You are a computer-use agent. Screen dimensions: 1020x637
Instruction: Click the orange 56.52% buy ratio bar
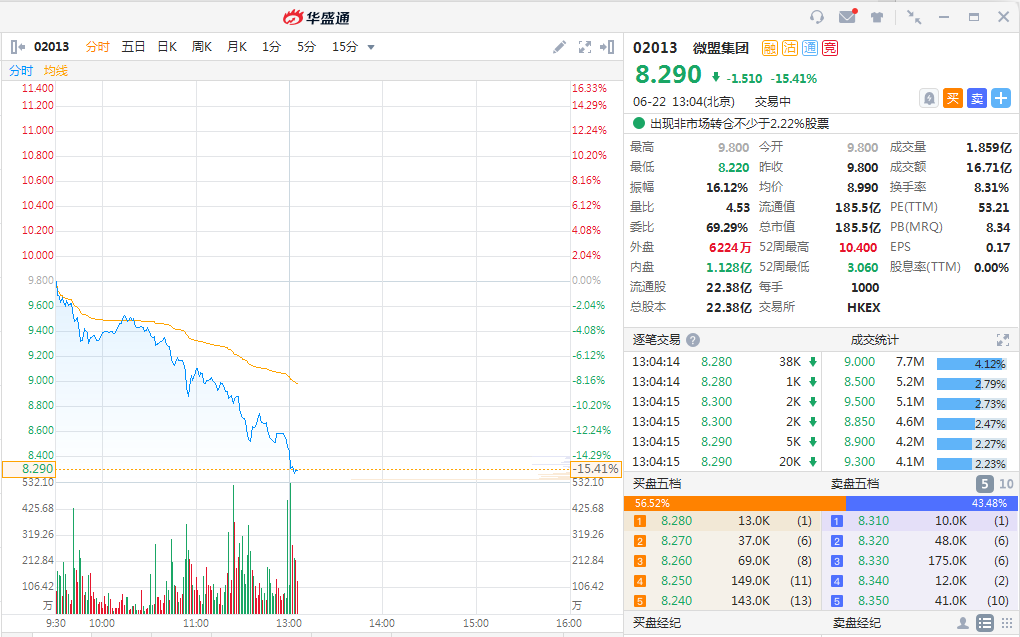click(734, 503)
